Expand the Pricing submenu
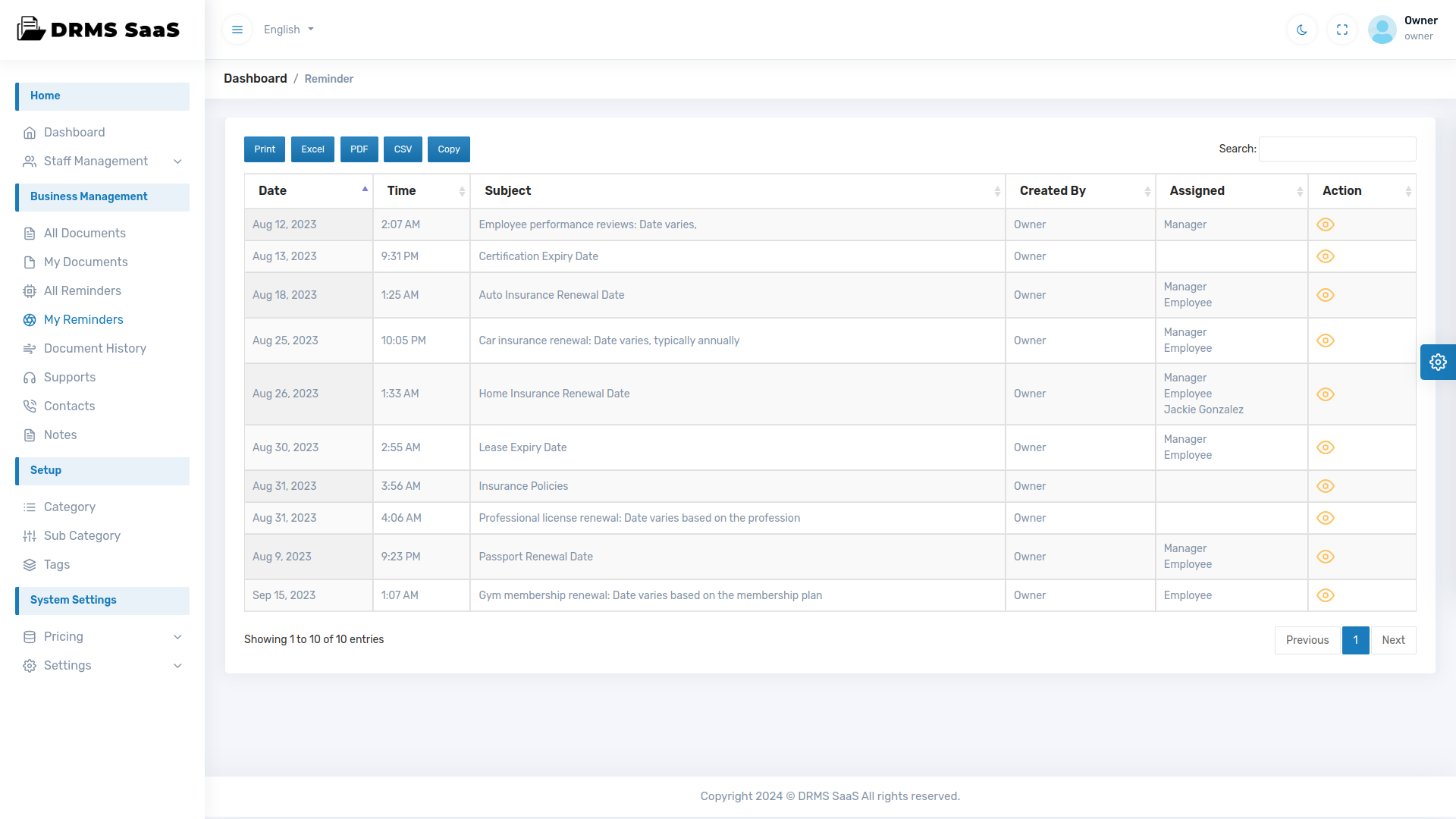The height and width of the screenshot is (819, 1456). [64, 636]
